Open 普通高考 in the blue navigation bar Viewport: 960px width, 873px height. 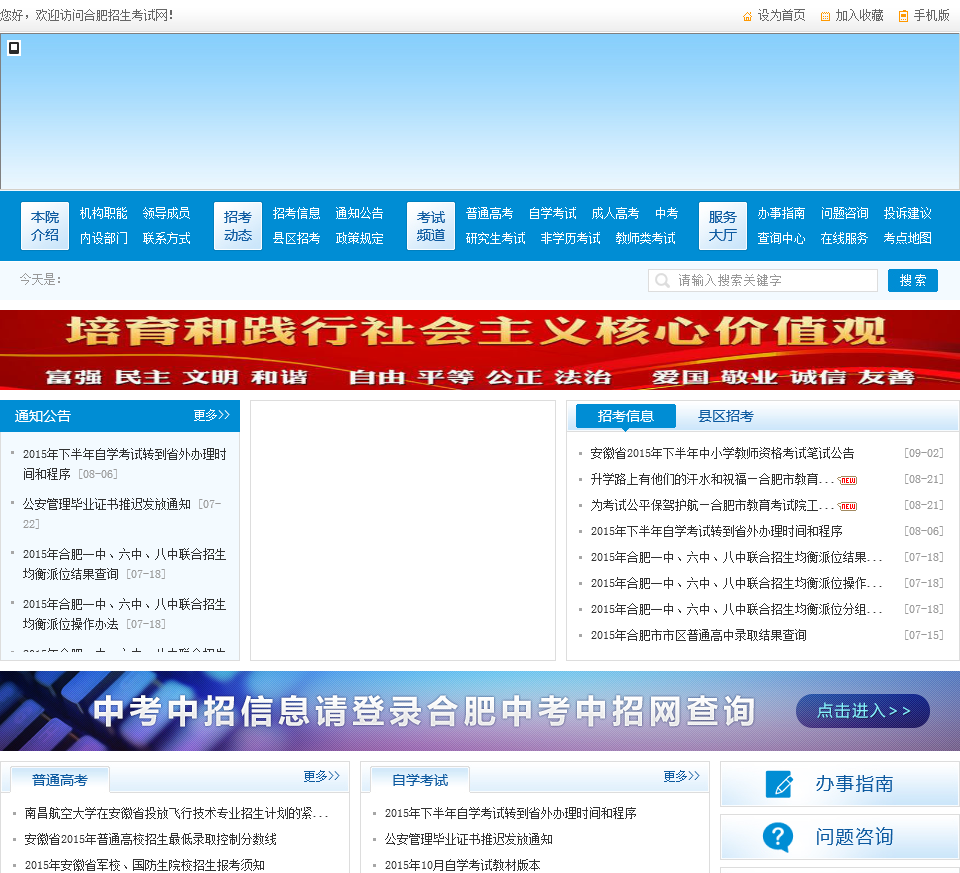489,213
